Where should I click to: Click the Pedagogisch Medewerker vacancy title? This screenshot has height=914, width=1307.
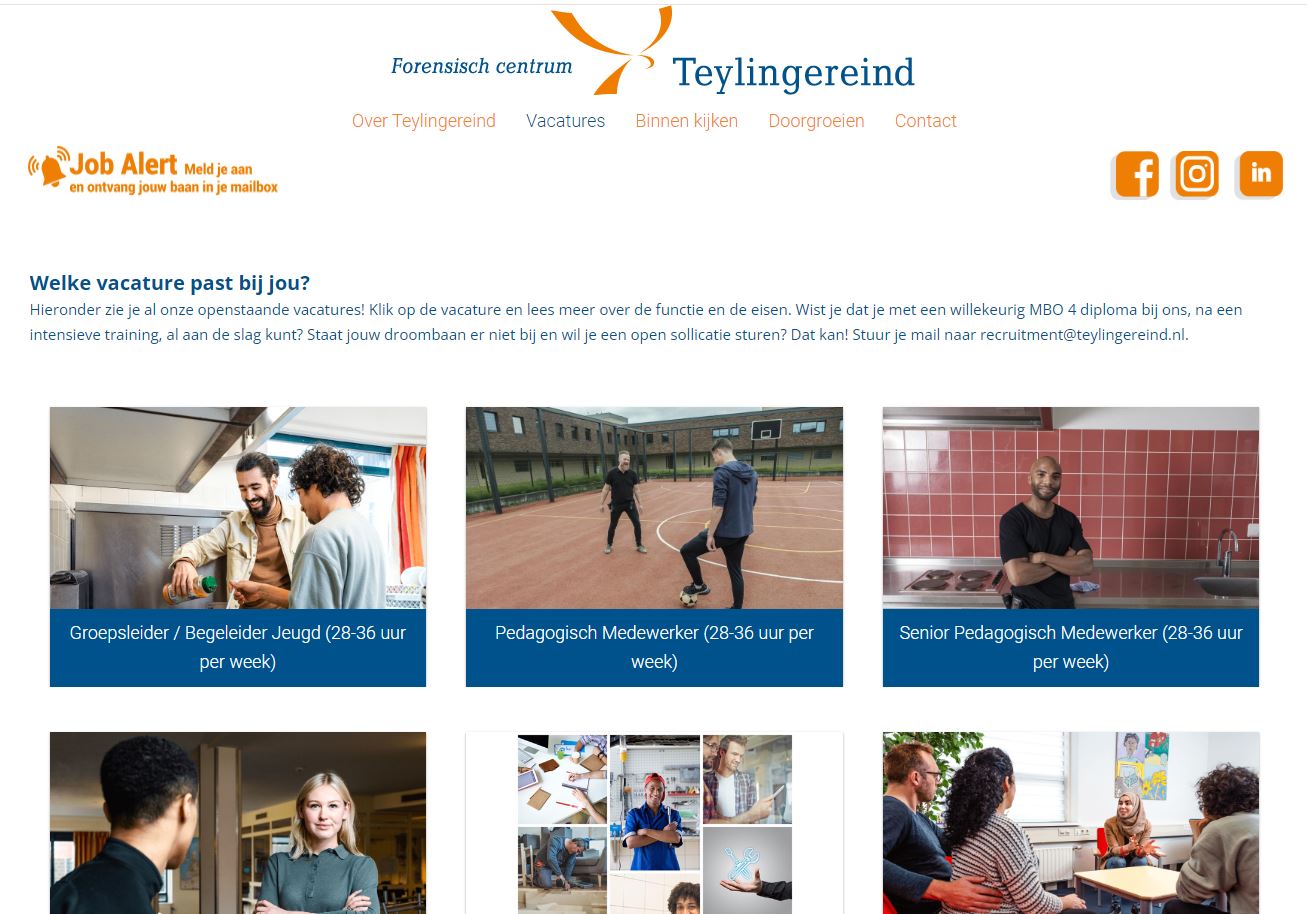click(x=654, y=647)
